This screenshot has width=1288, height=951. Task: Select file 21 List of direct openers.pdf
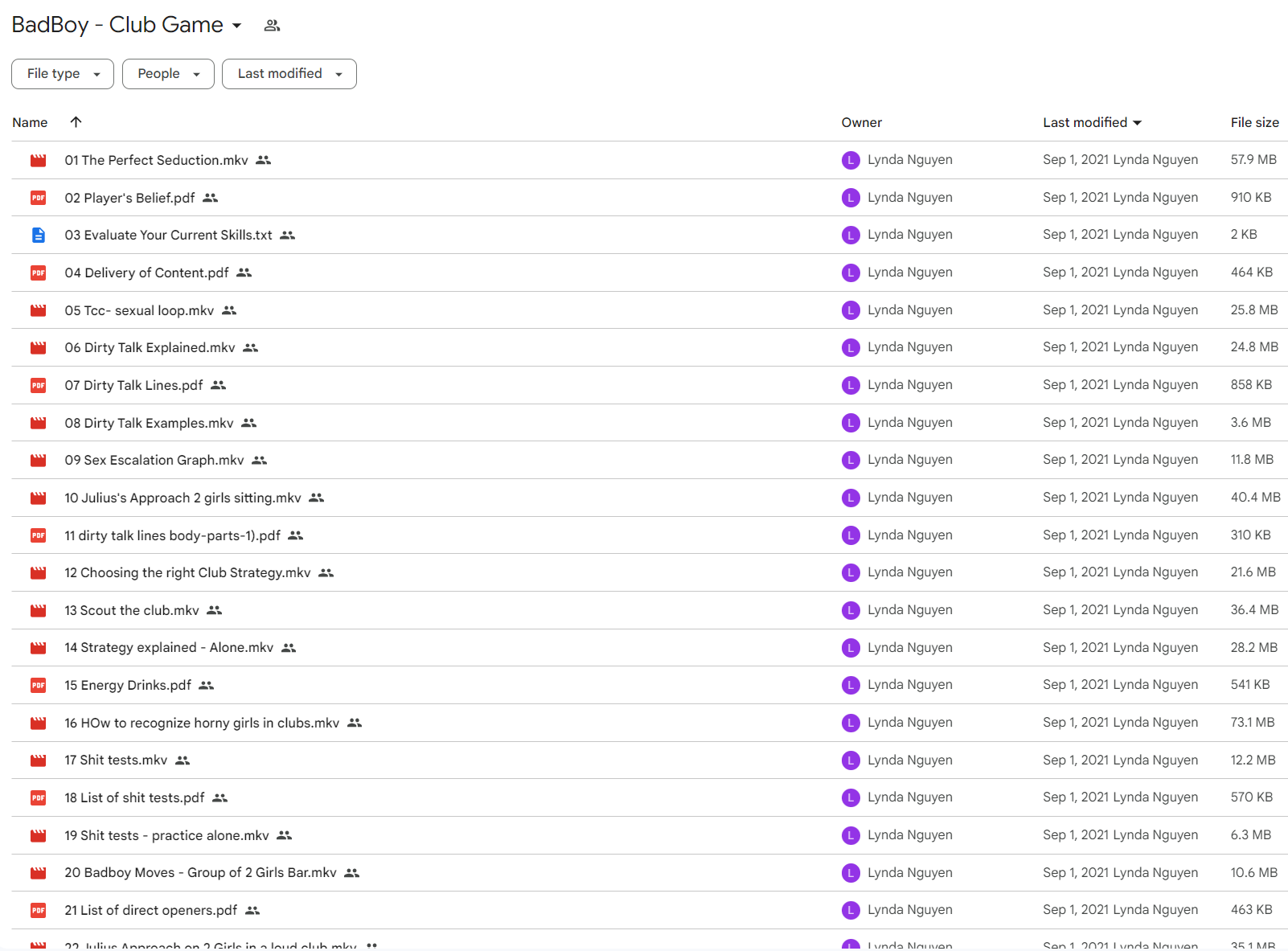(150, 910)
